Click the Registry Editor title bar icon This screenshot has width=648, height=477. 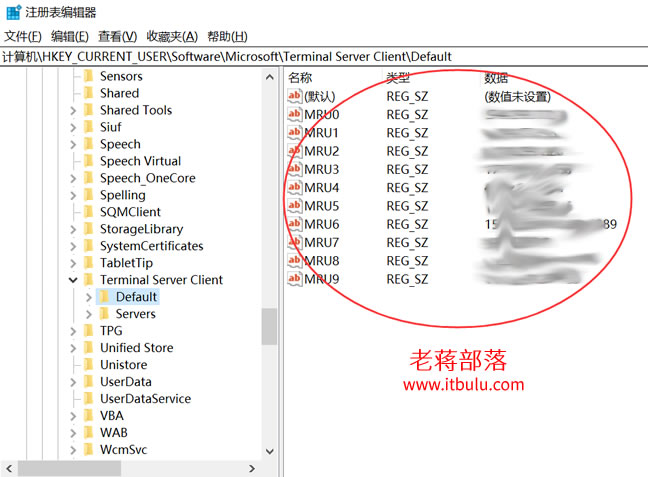13,12
